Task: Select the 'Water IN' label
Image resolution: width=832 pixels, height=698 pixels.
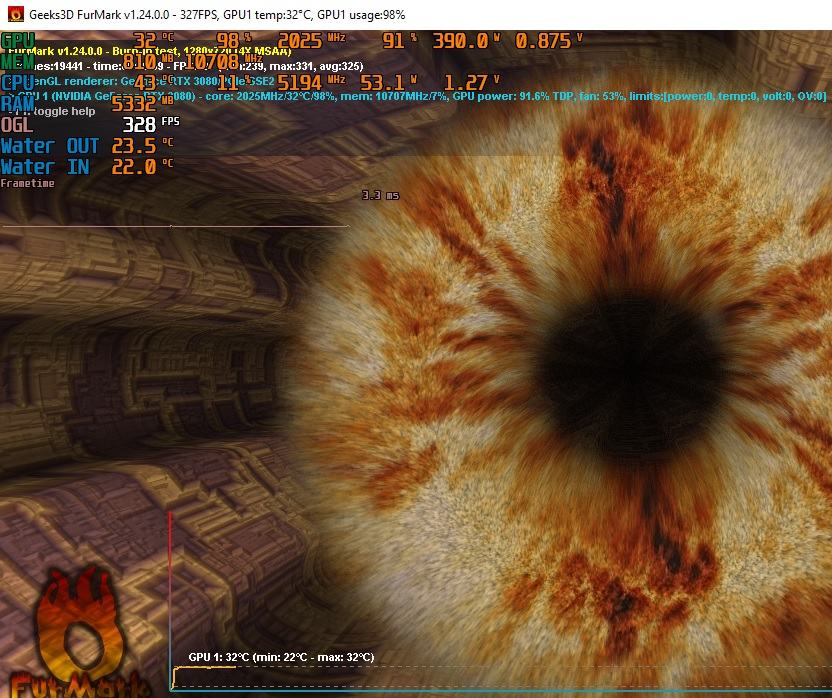Action: click(45, 167)
